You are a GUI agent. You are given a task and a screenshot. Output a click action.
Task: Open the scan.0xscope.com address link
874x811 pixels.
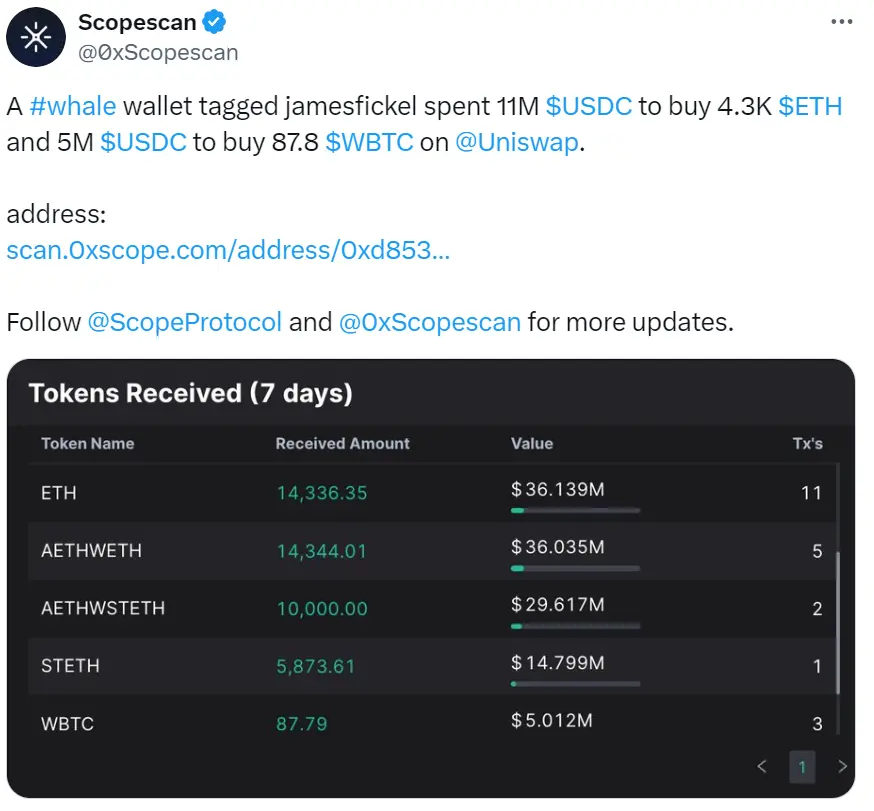pyautogui.click(x=229, y=250)
